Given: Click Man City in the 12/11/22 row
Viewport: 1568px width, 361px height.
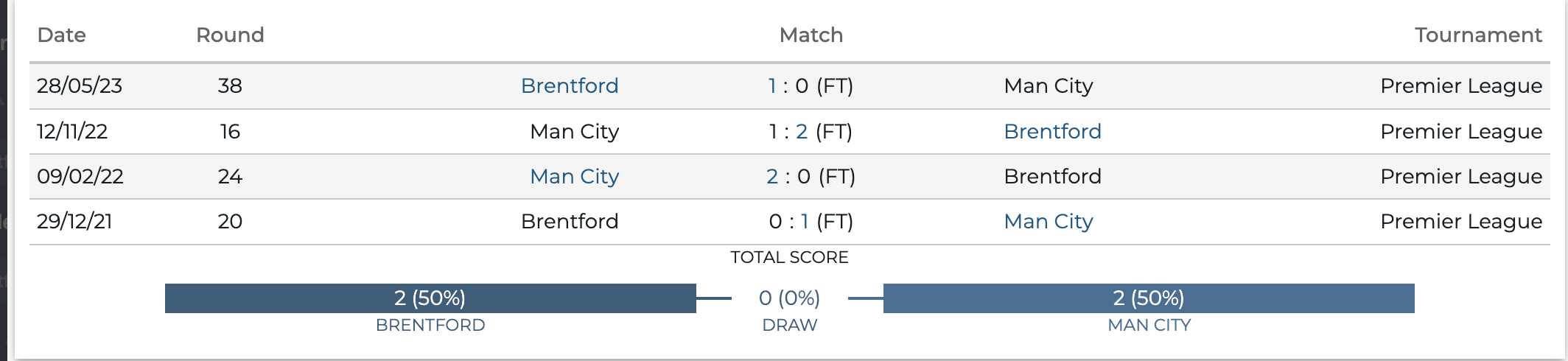Looking at the screenshot, I should (575, 131).
